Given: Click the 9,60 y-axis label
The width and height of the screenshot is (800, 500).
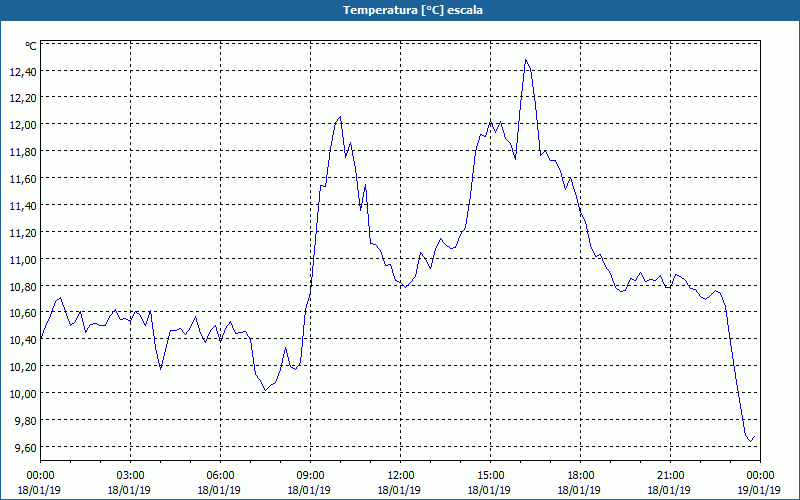Looking at the screenshot, I should coord(26,448).
